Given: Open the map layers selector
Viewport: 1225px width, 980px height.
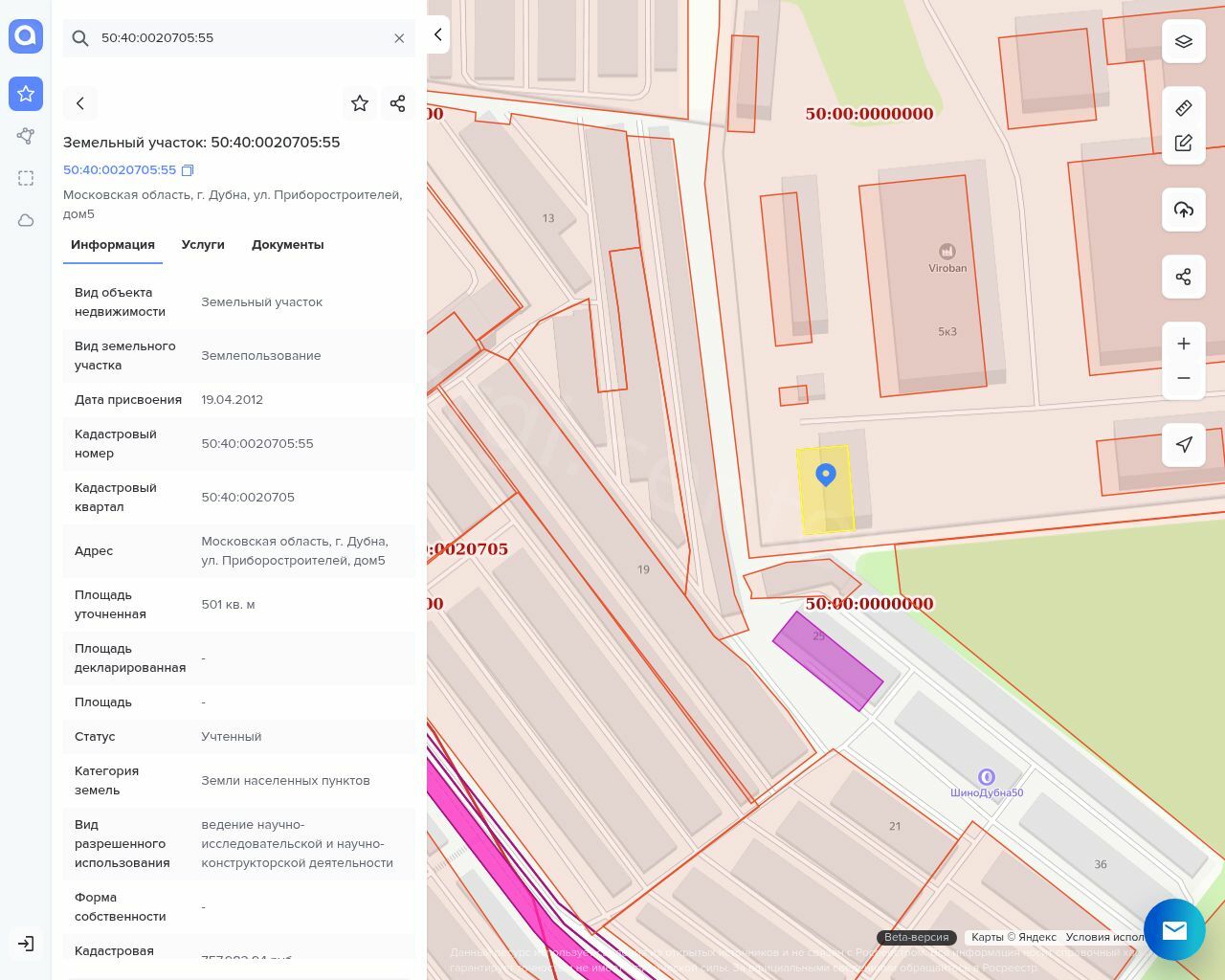Looking at the screenshot, I should click(1184, 42).
